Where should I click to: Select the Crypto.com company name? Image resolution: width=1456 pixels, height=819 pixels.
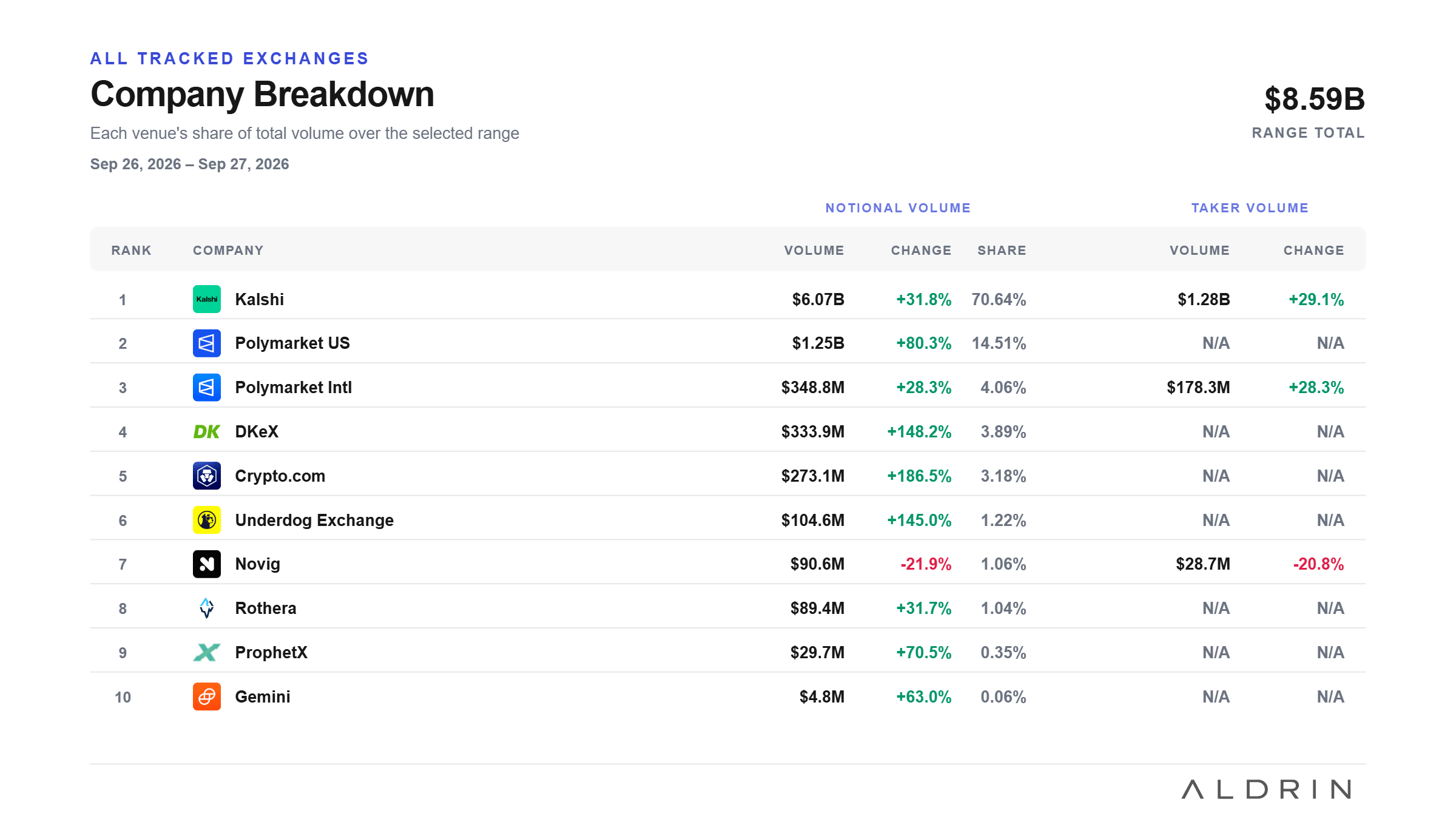pyautogui.click(x=280, y=476)
